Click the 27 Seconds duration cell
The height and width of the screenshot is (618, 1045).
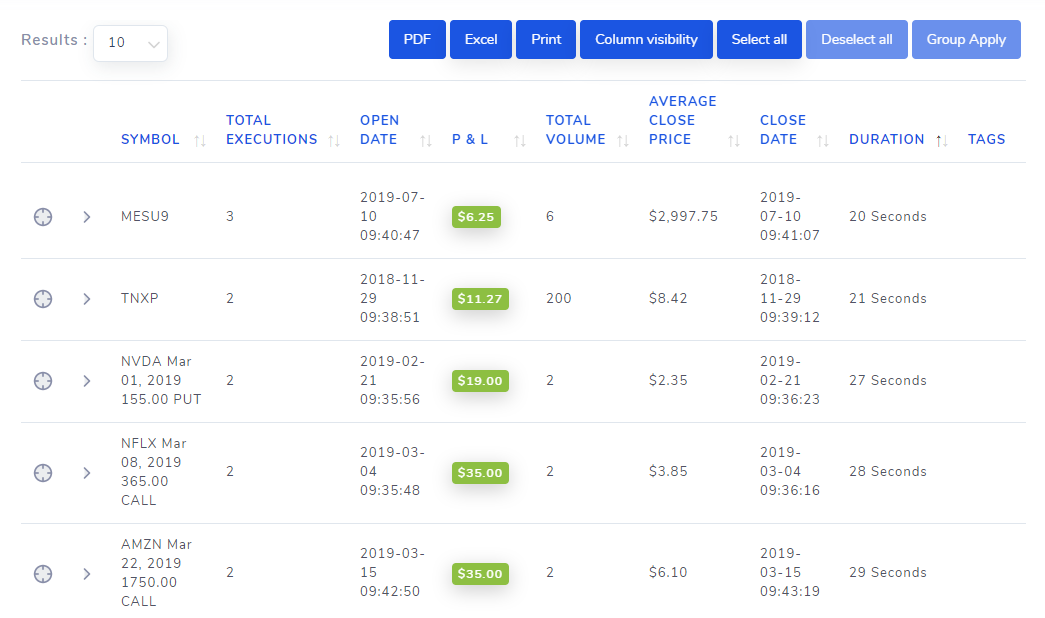coord(888,381)
